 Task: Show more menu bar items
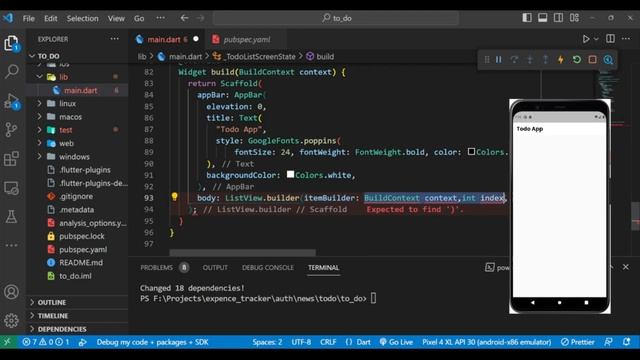[161, 18]
